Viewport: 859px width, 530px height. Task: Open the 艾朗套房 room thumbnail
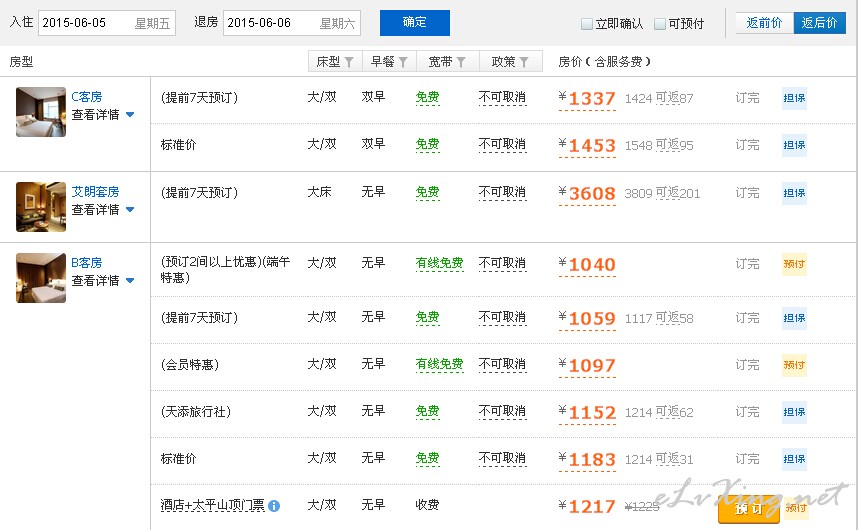click(41, 207)
